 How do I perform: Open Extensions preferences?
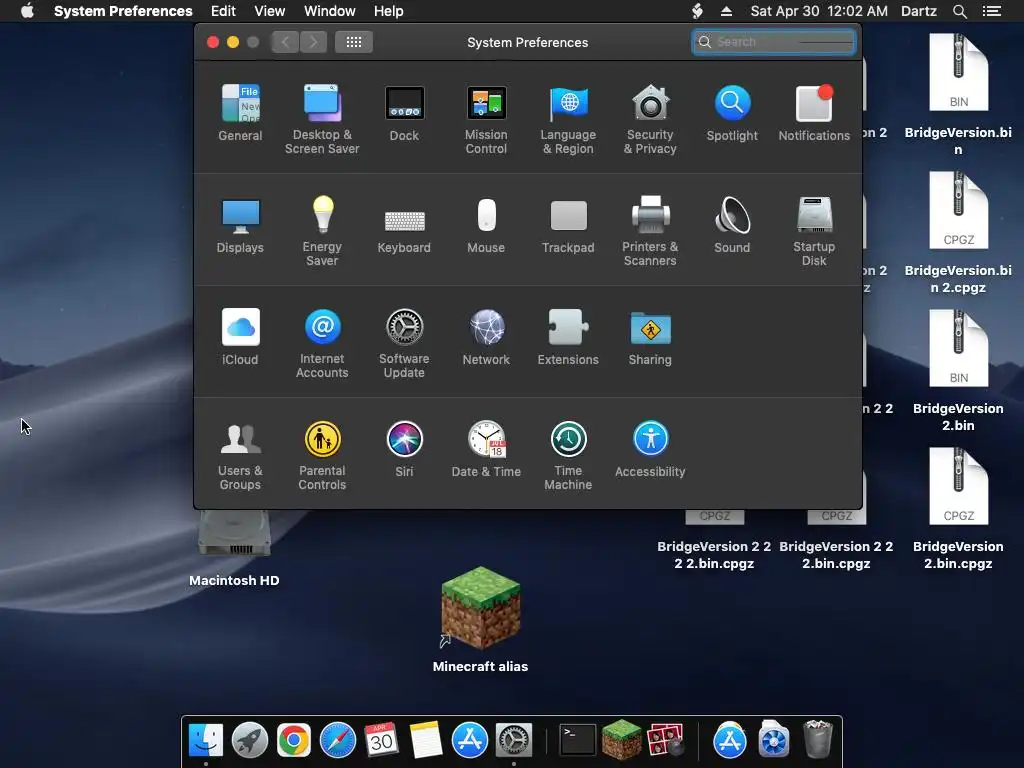tap(568, 337)
